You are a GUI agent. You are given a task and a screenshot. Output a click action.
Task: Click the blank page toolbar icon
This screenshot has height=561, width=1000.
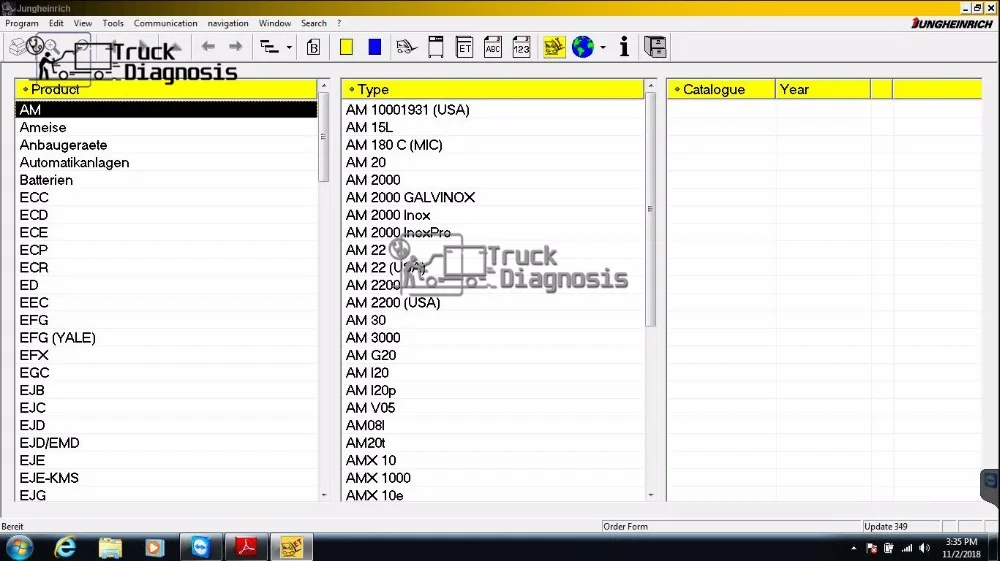click(436, 47)
